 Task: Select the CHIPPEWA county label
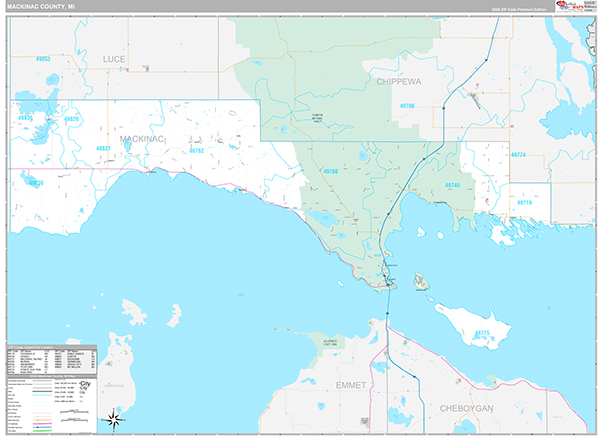[x=399, y=82]
